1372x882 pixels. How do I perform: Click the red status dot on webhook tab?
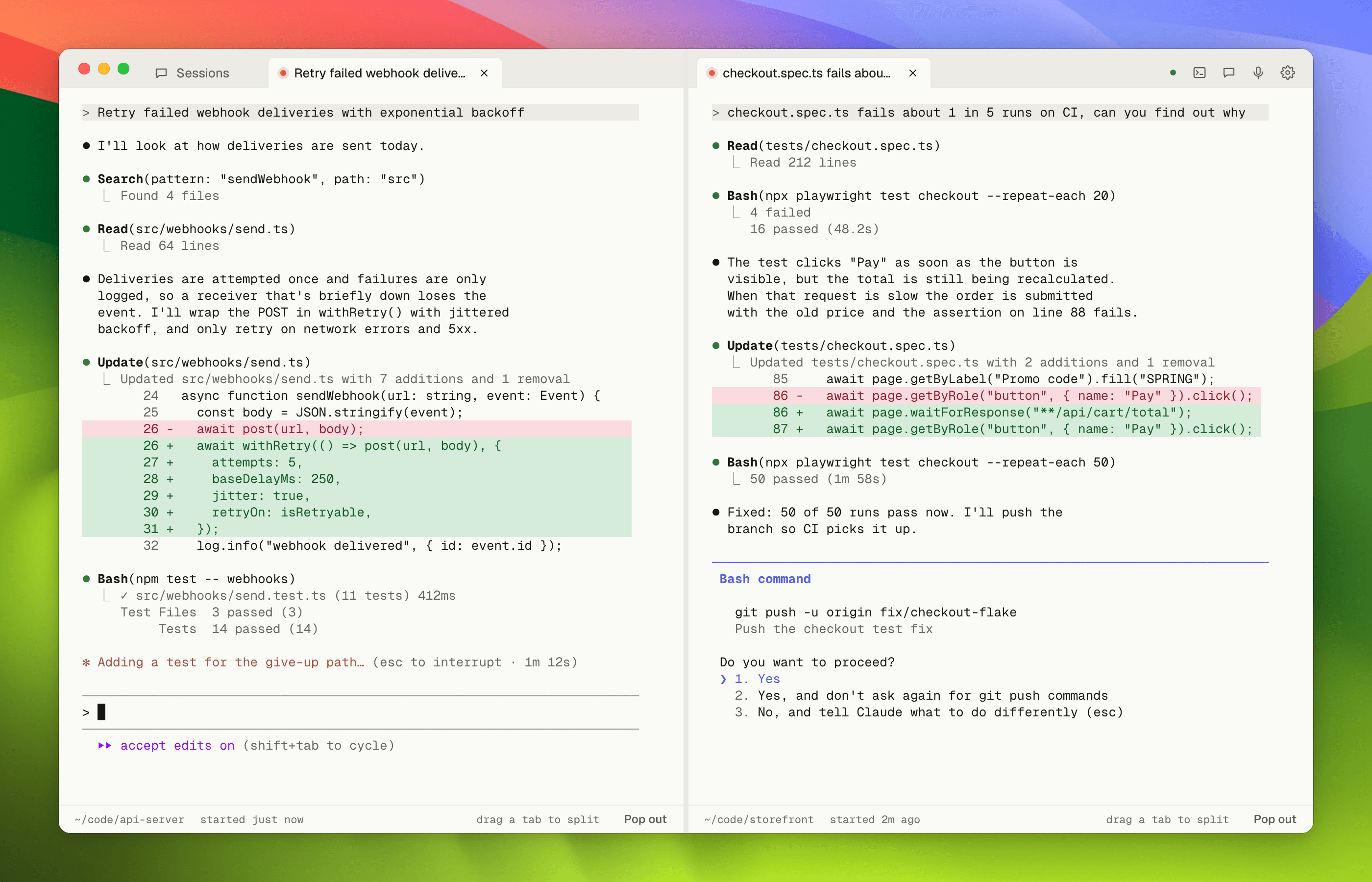tap(282, 73)
